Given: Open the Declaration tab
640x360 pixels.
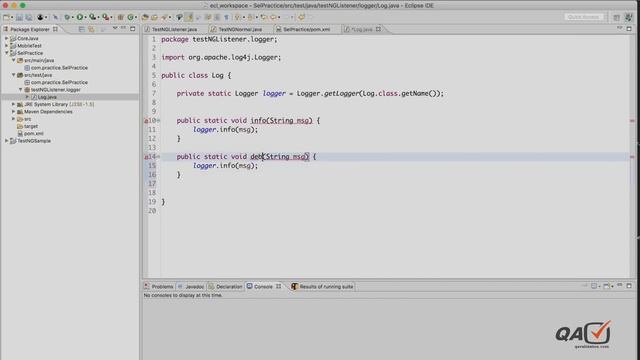Looking at the screenshot, I should pos(225,287).
